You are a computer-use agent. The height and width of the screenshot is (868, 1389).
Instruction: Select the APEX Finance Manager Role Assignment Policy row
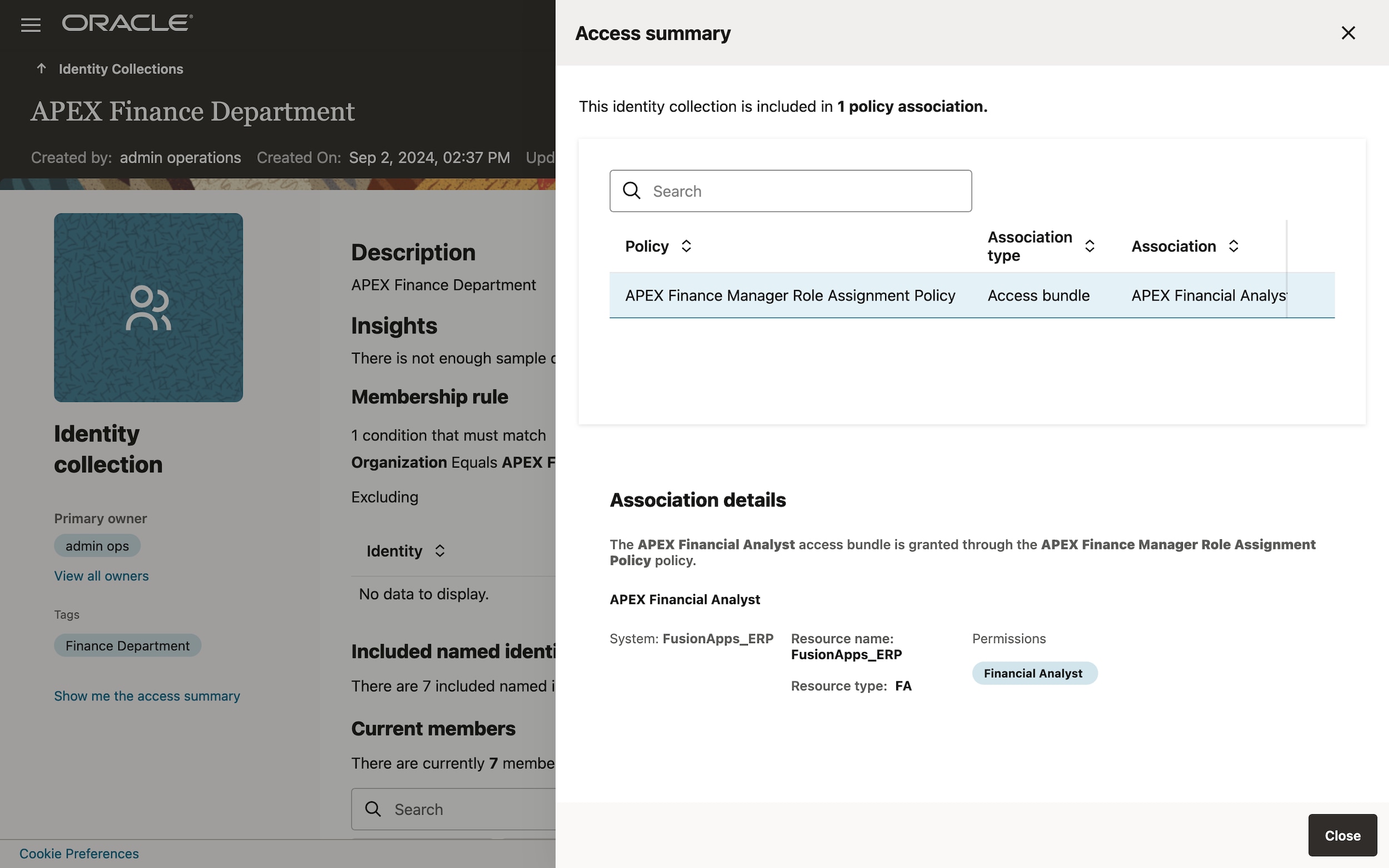coord(790,295)
